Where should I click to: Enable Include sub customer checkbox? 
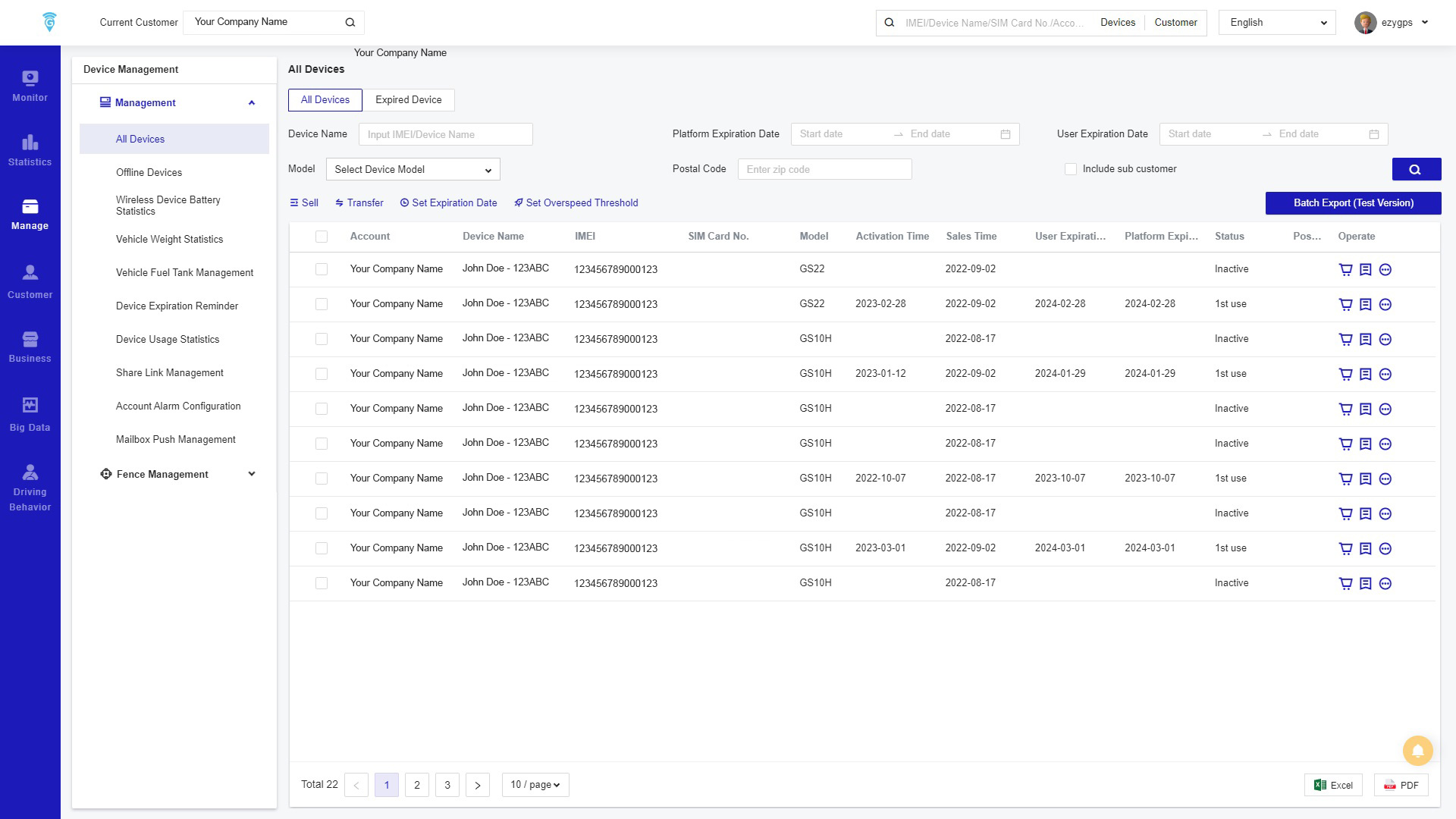click(1071, 169)
